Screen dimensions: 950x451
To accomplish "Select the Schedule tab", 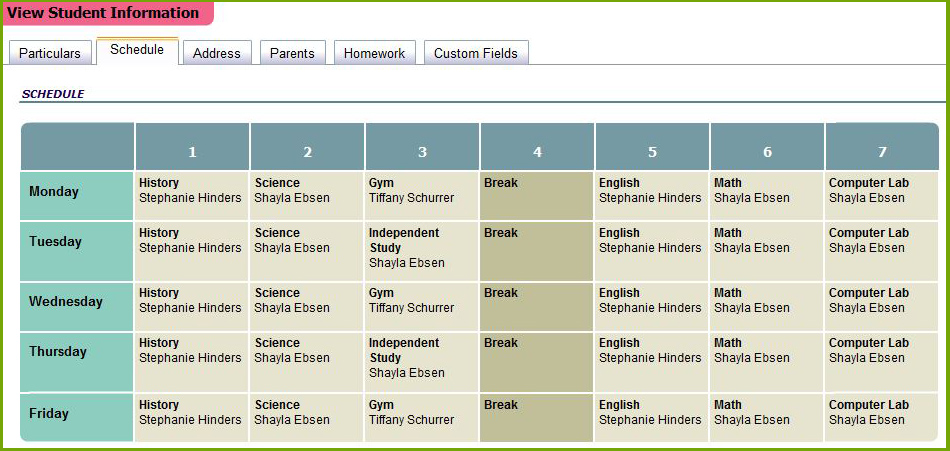I will 137,51.
